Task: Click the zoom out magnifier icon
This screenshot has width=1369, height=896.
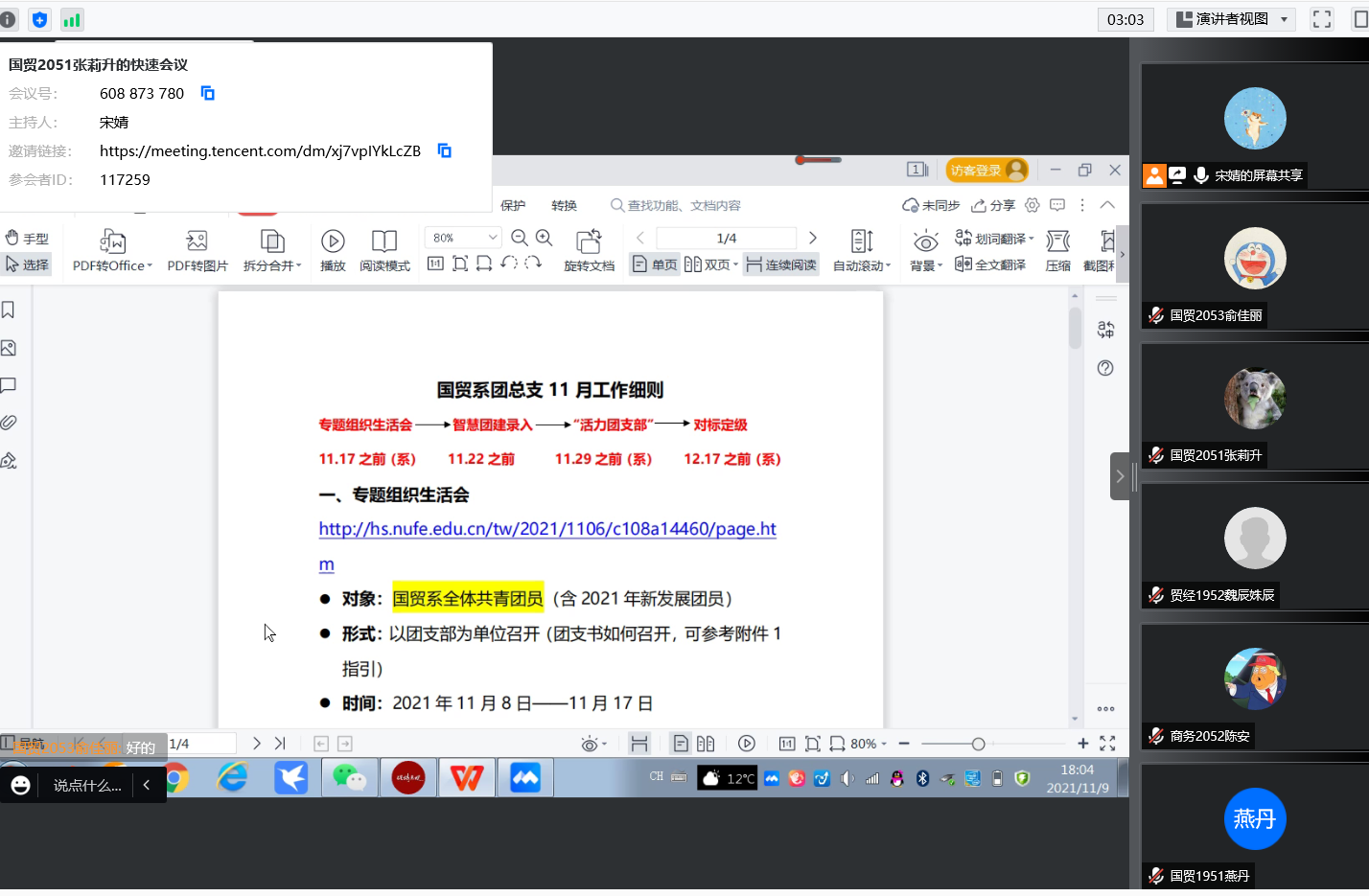Action: click(x=520, y=238)
